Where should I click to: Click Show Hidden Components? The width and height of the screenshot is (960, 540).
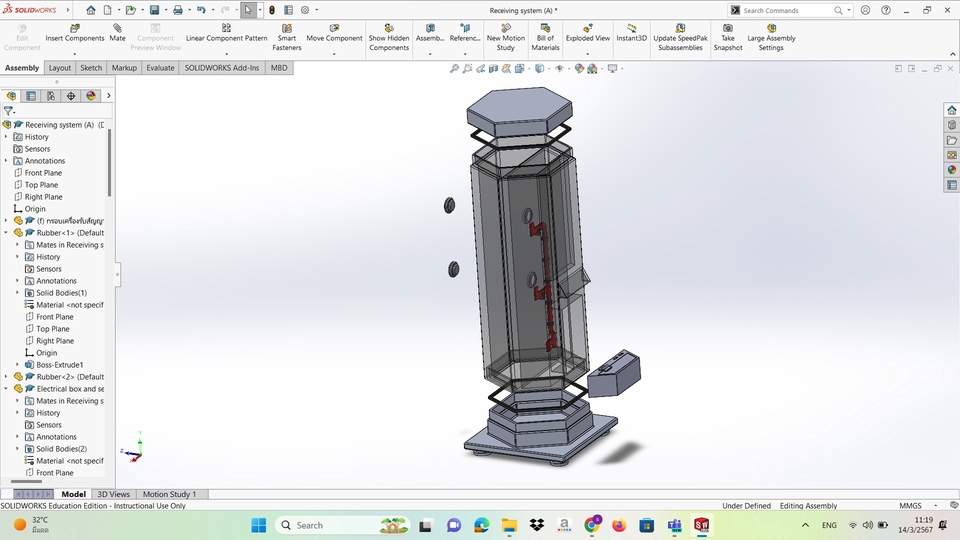pyautogui.click(x=389, y=37)
